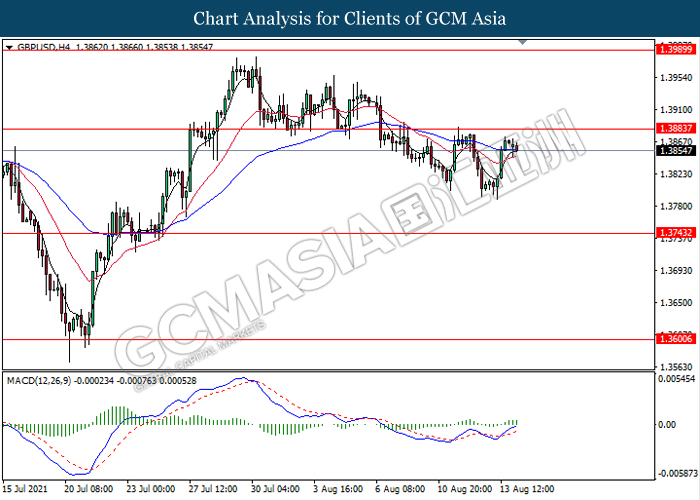Image resolution: width=700 pixels, height=500 pixels.
Task: Click the 3 Aug 16:00 time label
Action: click(338, 489)
